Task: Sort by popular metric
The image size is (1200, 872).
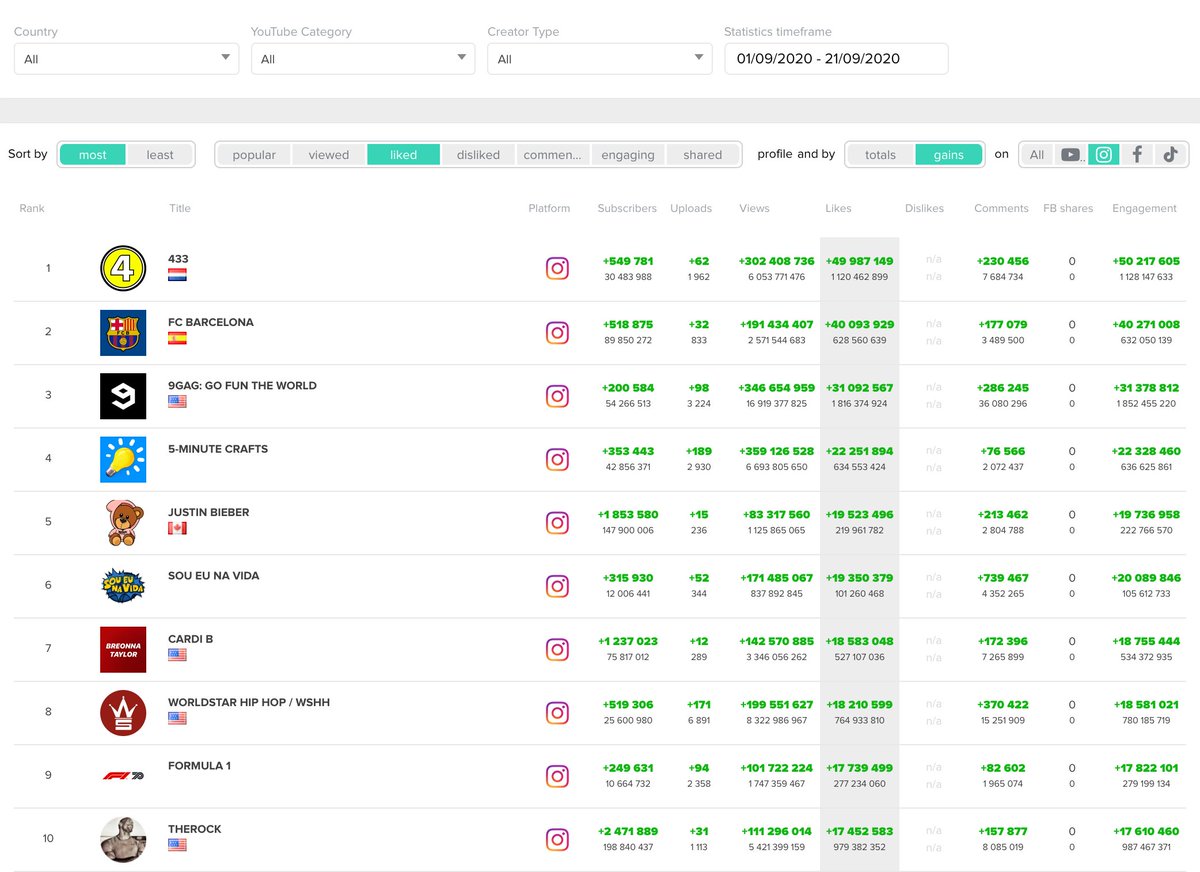Action: click(x=254, y=155)
